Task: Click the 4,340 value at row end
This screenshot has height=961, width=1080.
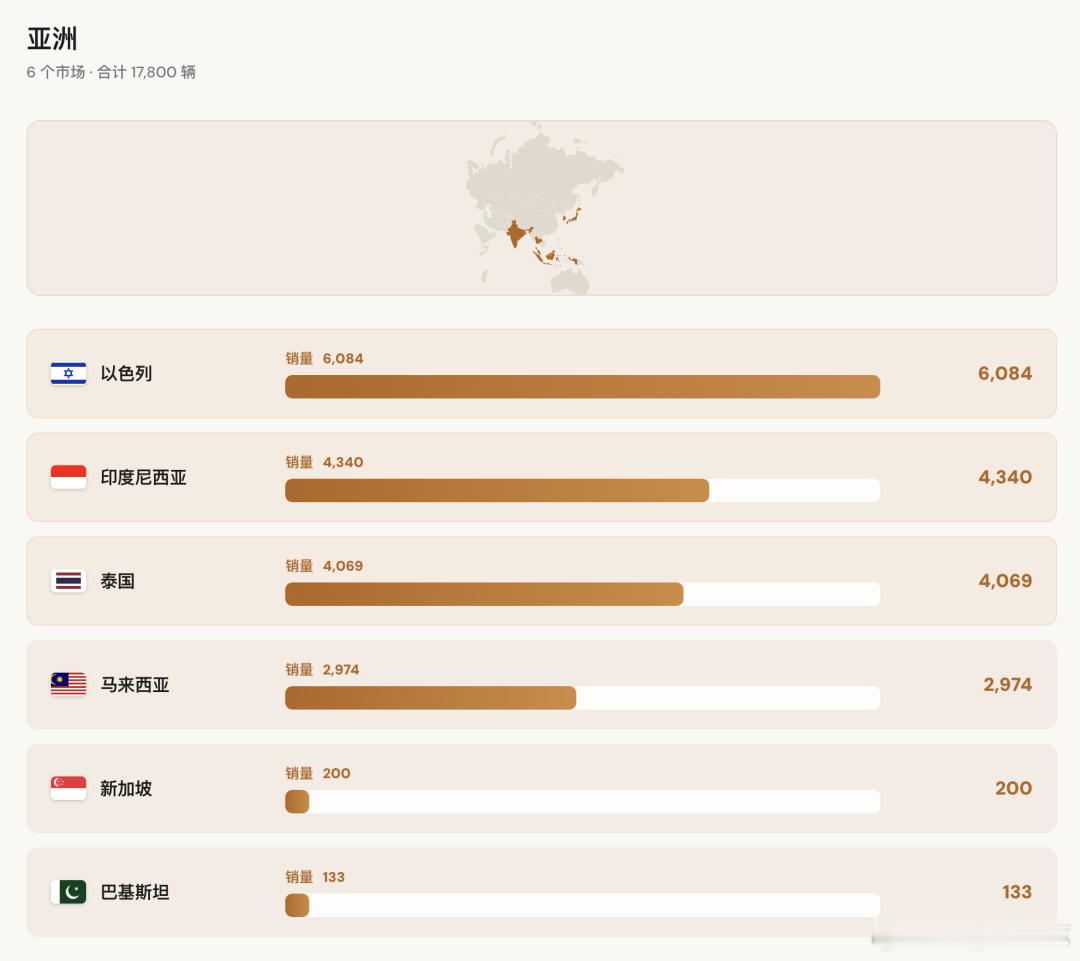Action: 1005,477
